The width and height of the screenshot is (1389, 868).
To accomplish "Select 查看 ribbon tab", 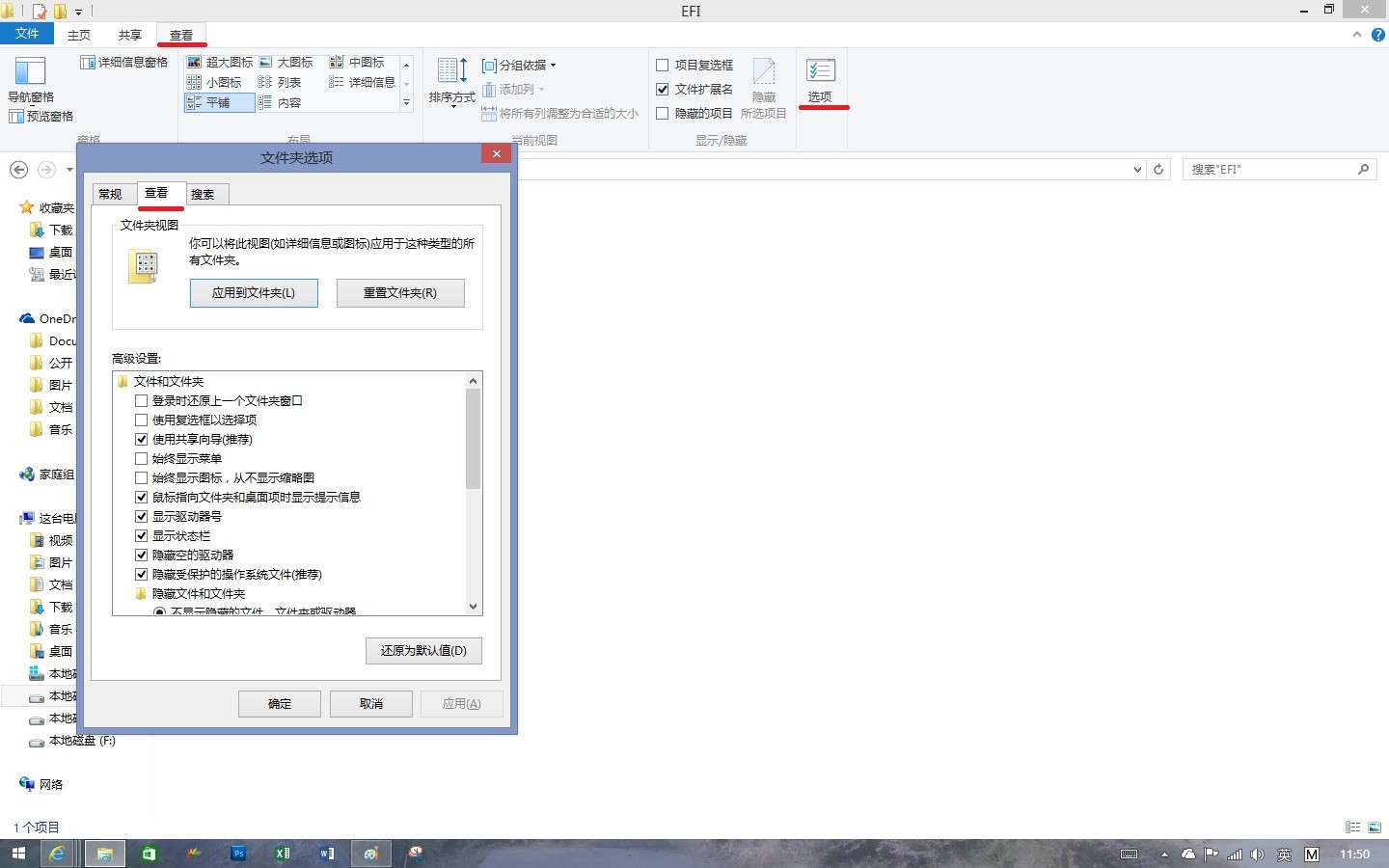I will [181, 35].
